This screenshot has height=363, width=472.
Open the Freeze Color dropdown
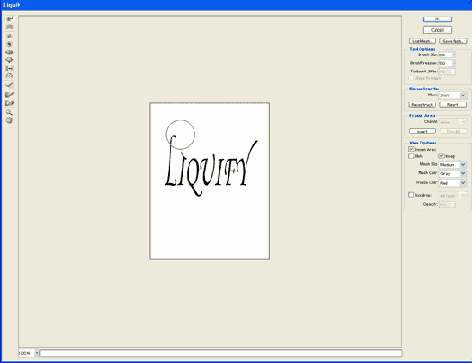[x=453, y=183]
